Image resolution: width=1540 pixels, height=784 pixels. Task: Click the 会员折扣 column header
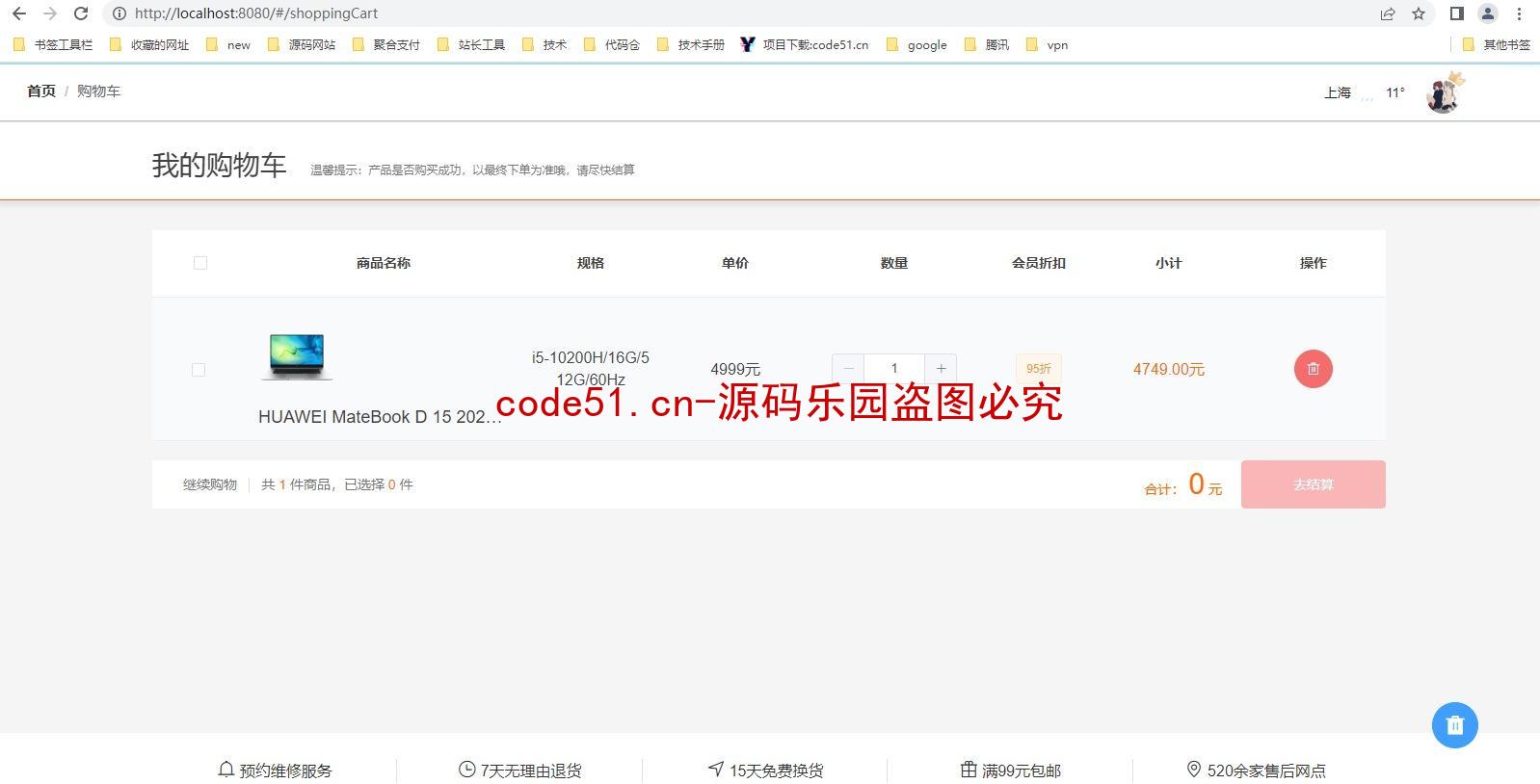click(x=1039, y=263)
